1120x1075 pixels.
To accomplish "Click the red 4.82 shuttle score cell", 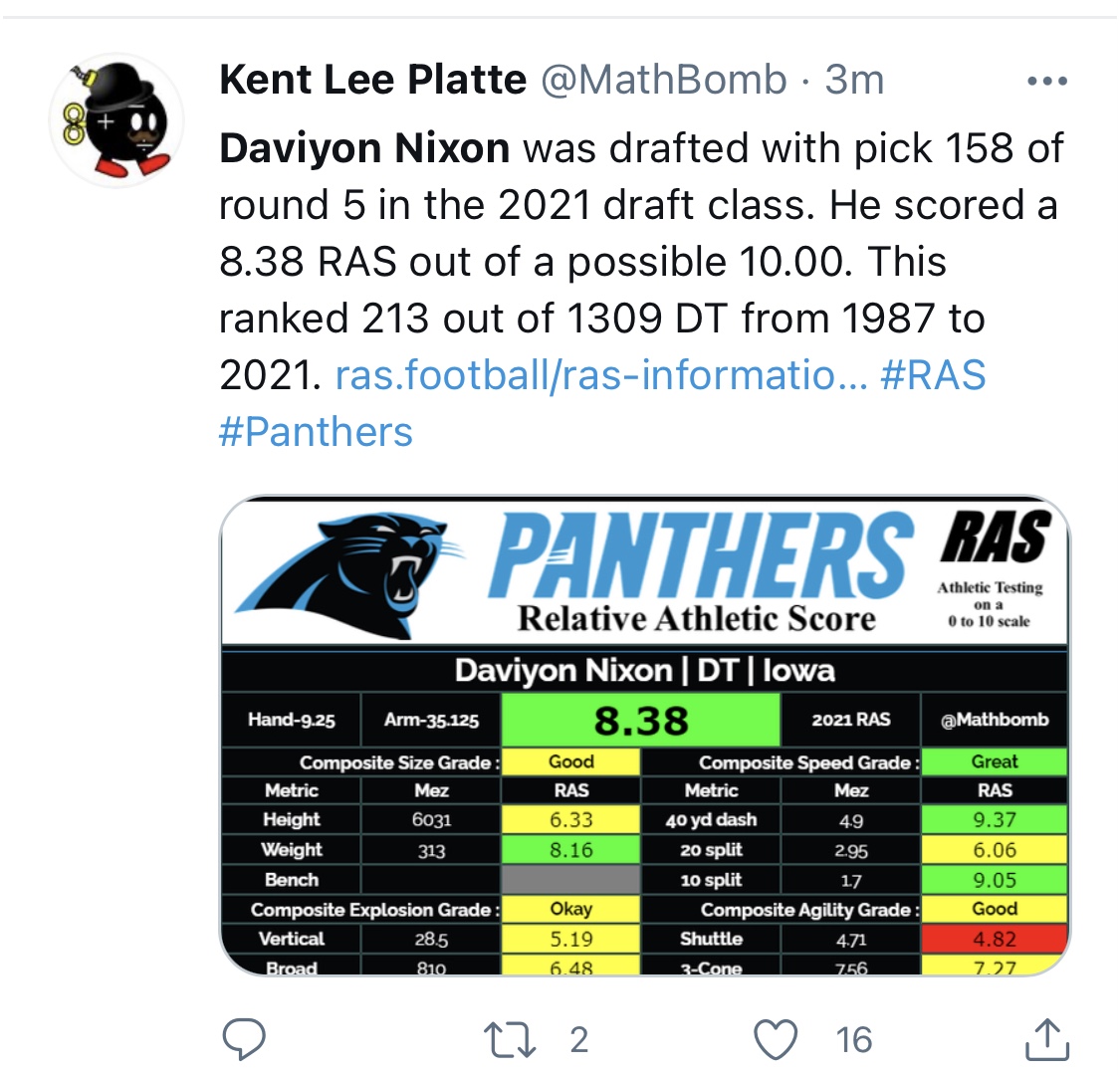I will point(994,939).
